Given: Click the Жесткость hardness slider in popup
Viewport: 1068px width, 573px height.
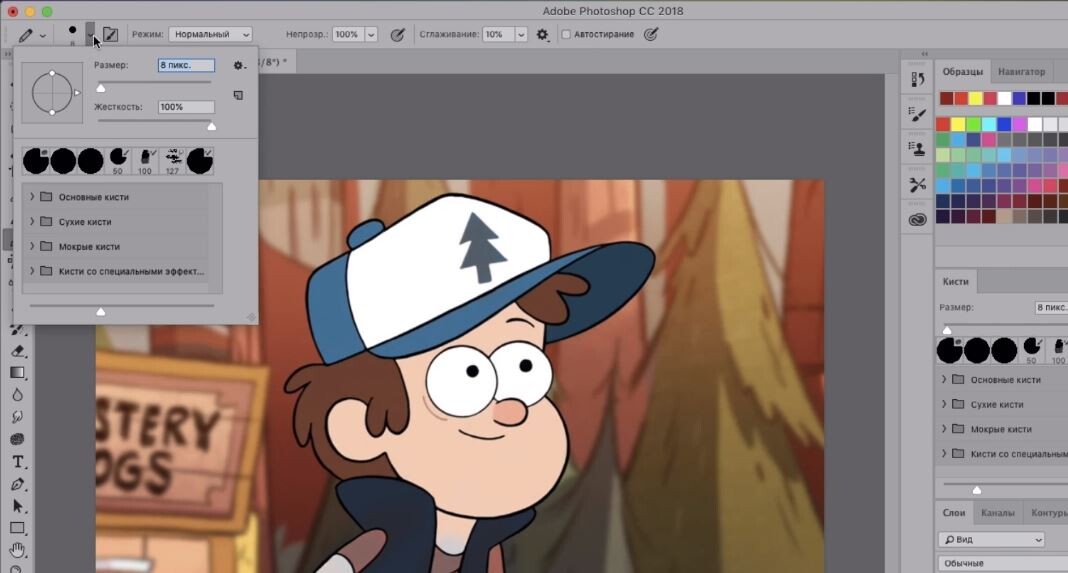Looking at the screenshot, I should click(155, 123).
